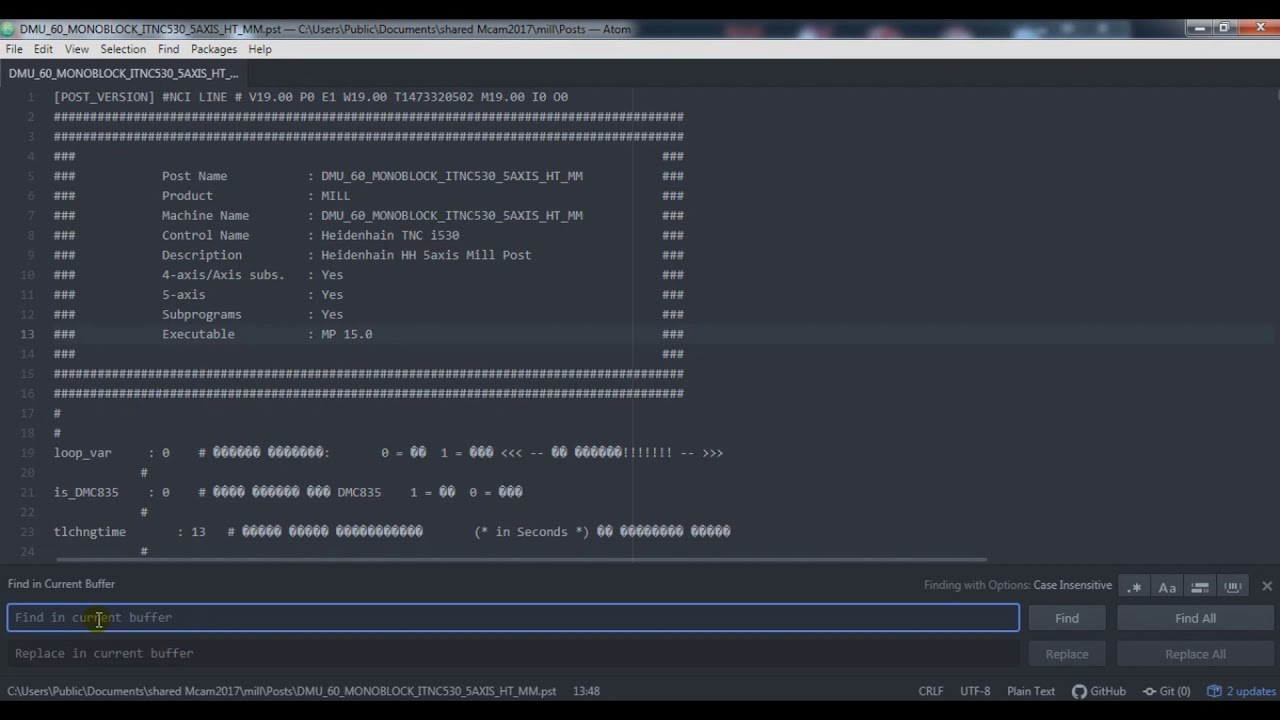This screenshot has height=720, width=1280.
Task: Click the 'Post Name' label in editor
Action: 195,176
